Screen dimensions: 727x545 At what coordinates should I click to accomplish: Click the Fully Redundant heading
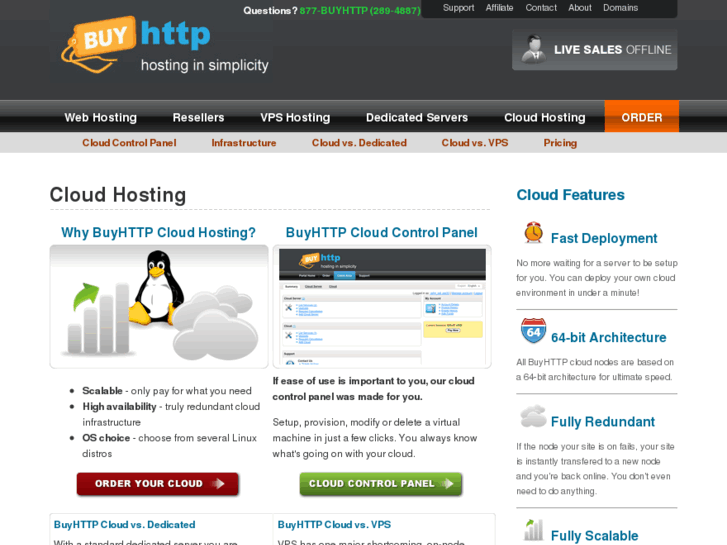tap(603, 422)
